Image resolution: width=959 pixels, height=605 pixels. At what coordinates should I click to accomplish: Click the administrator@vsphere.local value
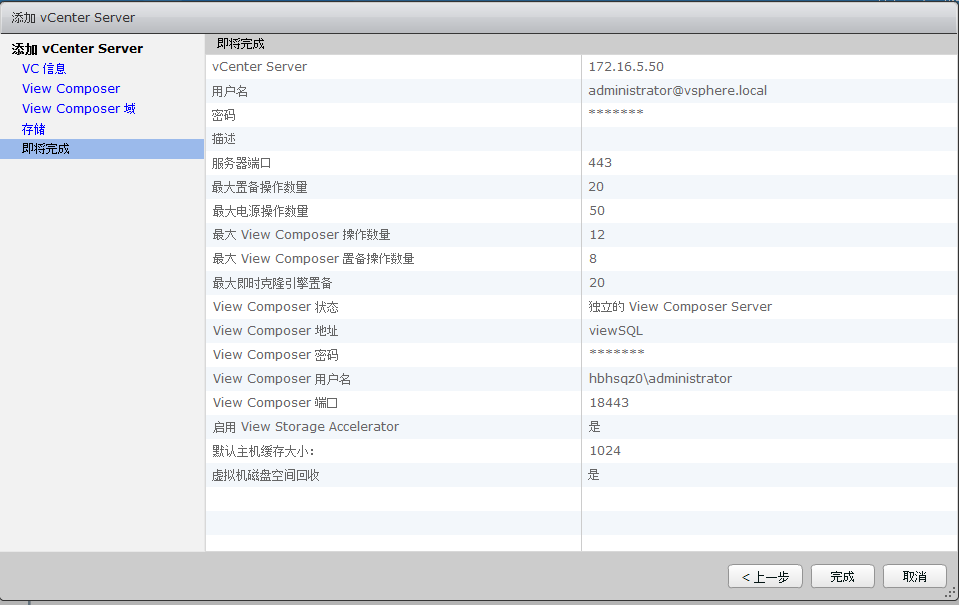[x=678, y=91]
